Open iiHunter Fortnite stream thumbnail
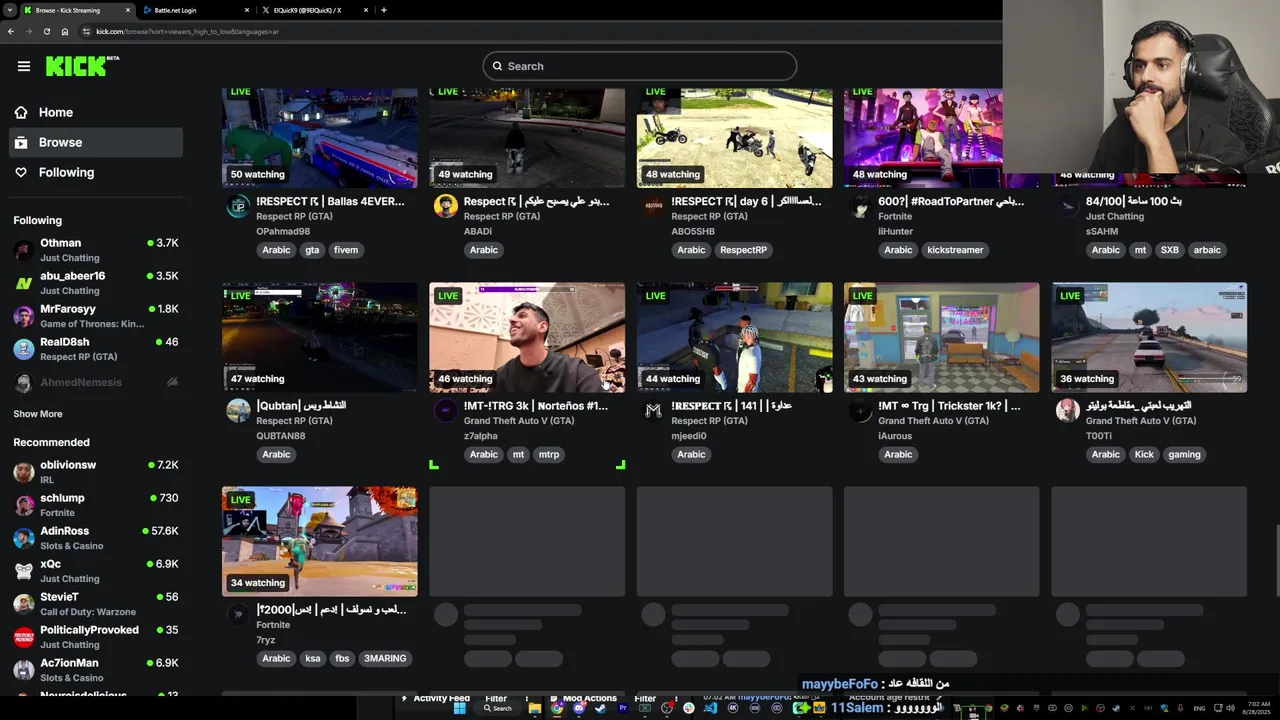The width and height of the screenshot is (1280, 720). 923,138
